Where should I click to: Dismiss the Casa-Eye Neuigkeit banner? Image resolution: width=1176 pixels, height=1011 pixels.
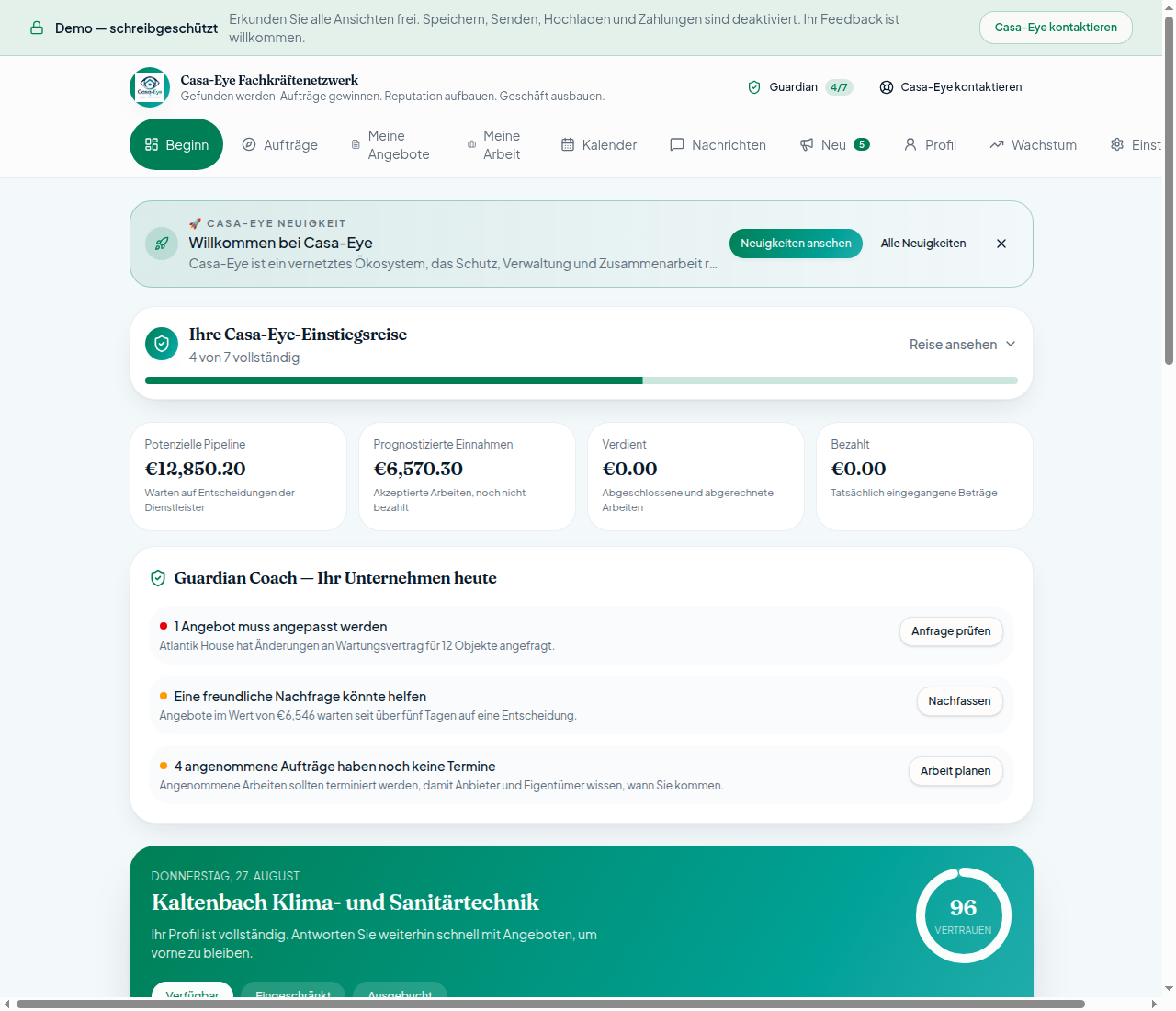[x=1001, y=244]
